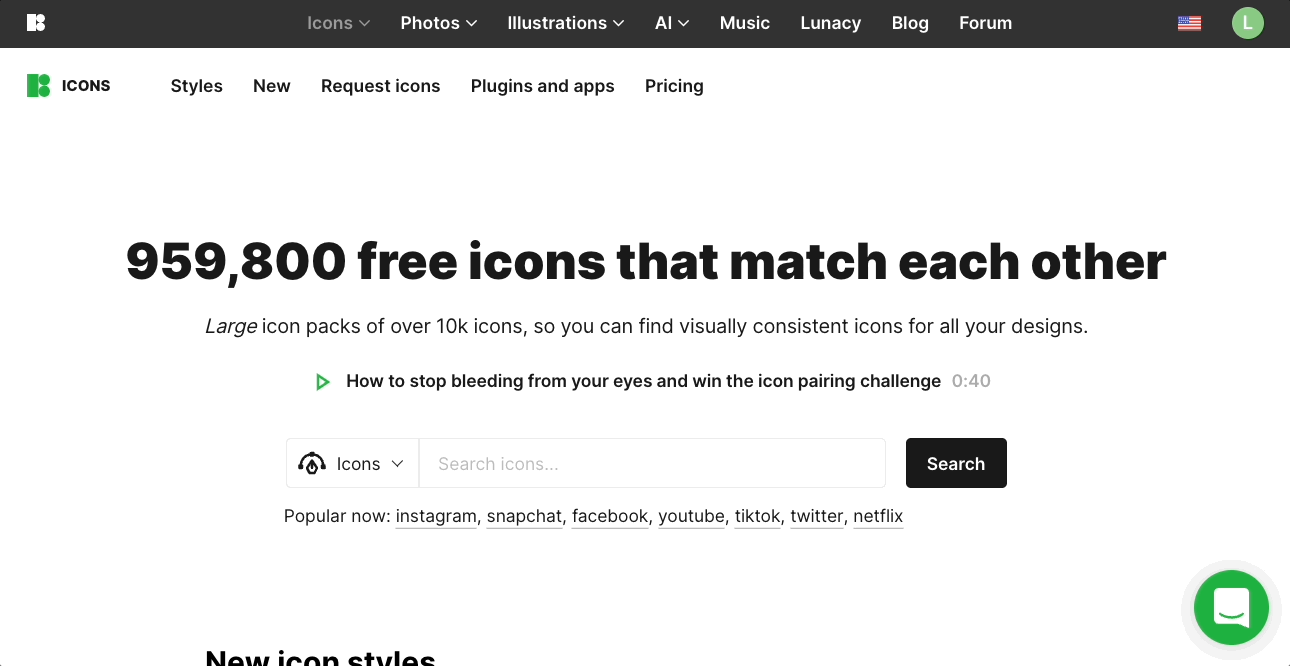This screenshot has height=666, width=1290.
Task: Open the user profile avatar
Action: pyautogui.click(x=1247, y=23)
